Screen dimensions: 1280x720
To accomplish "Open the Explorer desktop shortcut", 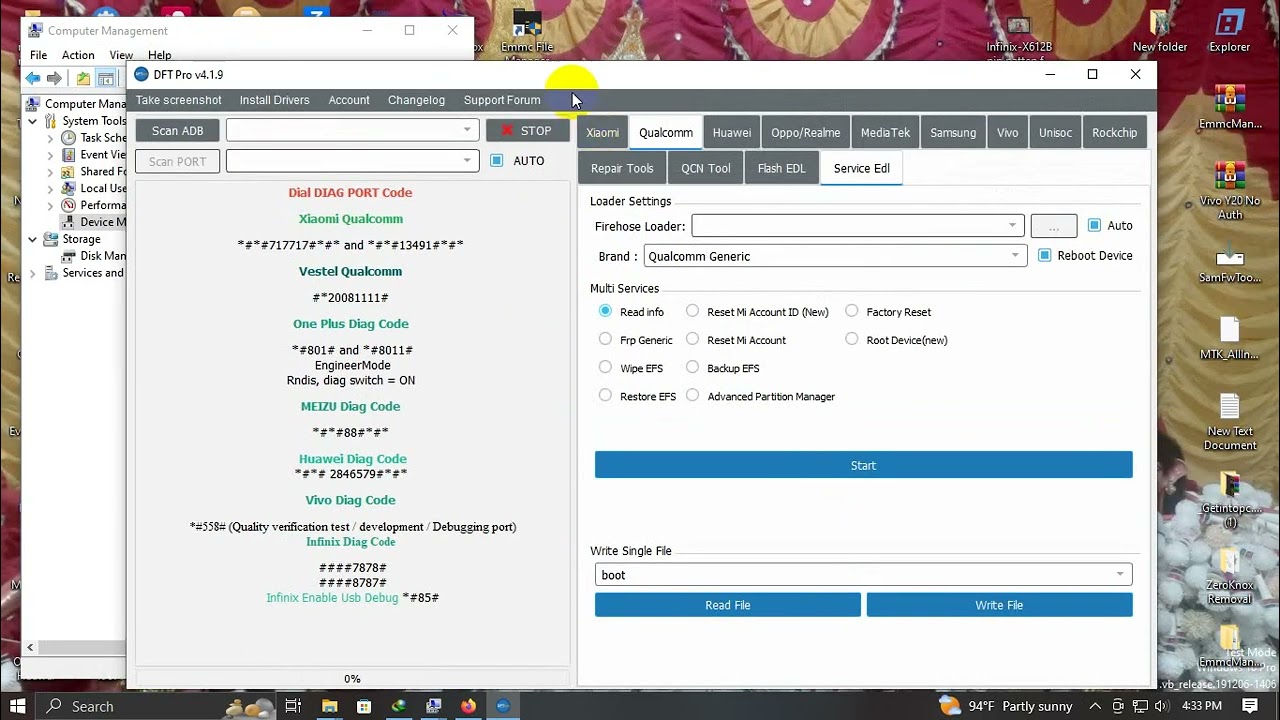I will click(1229, 32).
